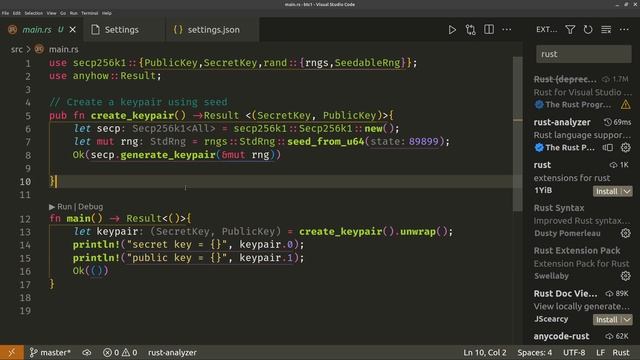The image size is (640, 360).
Task: Install the rust extension by 1YiB
Action: click(x=607, y=191)
